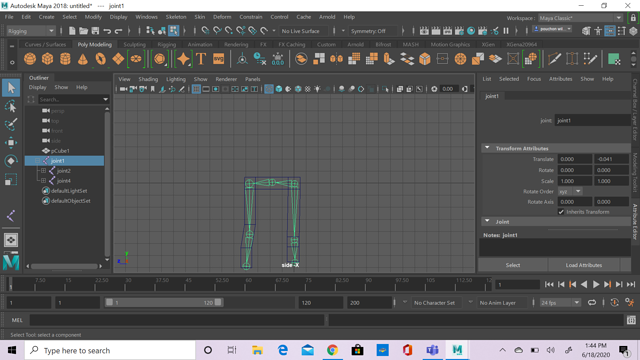Collapse the Transform Attributes section
640x360 pixels.
point(487,148)
